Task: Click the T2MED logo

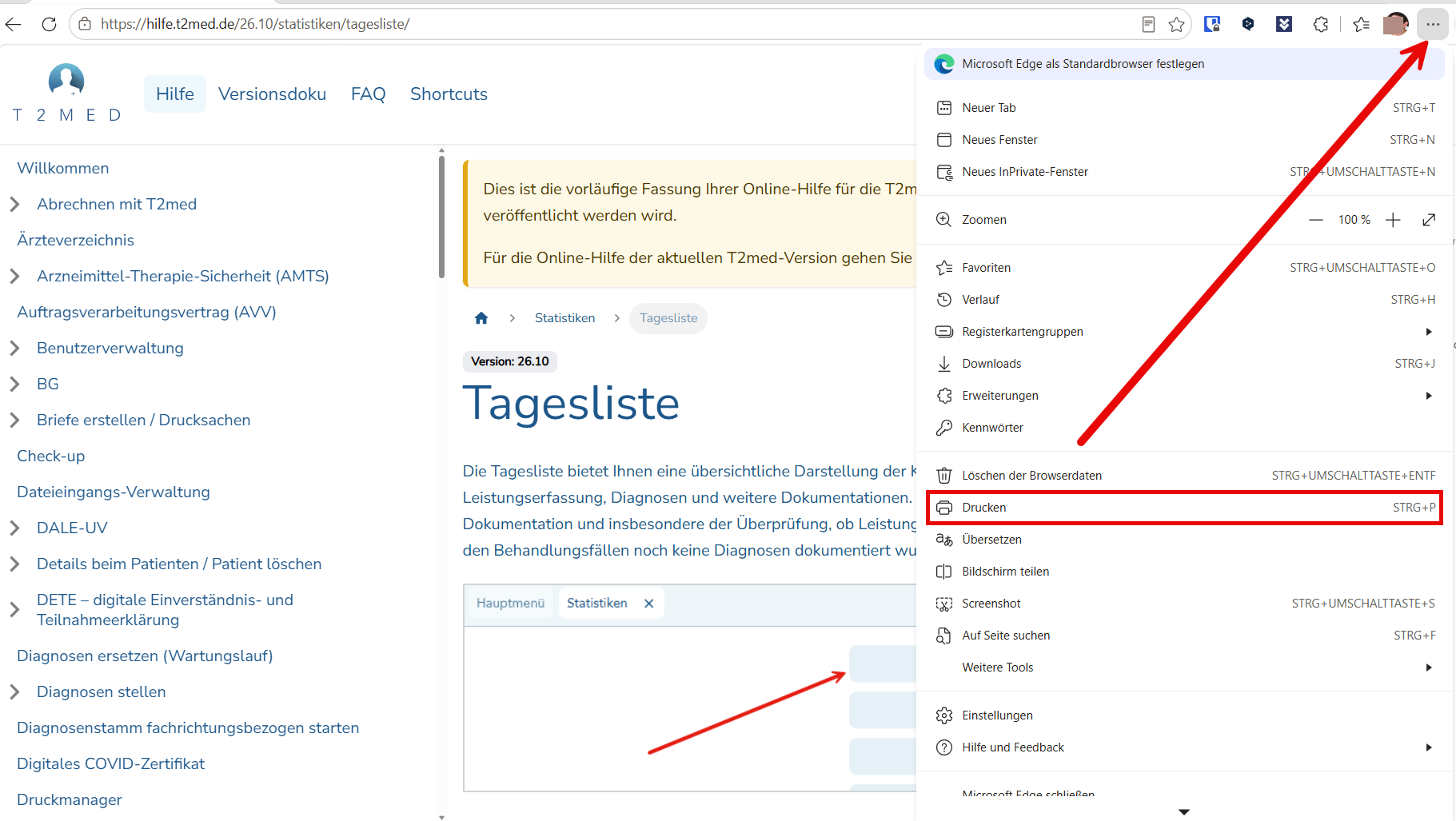Action: (66, 93)
